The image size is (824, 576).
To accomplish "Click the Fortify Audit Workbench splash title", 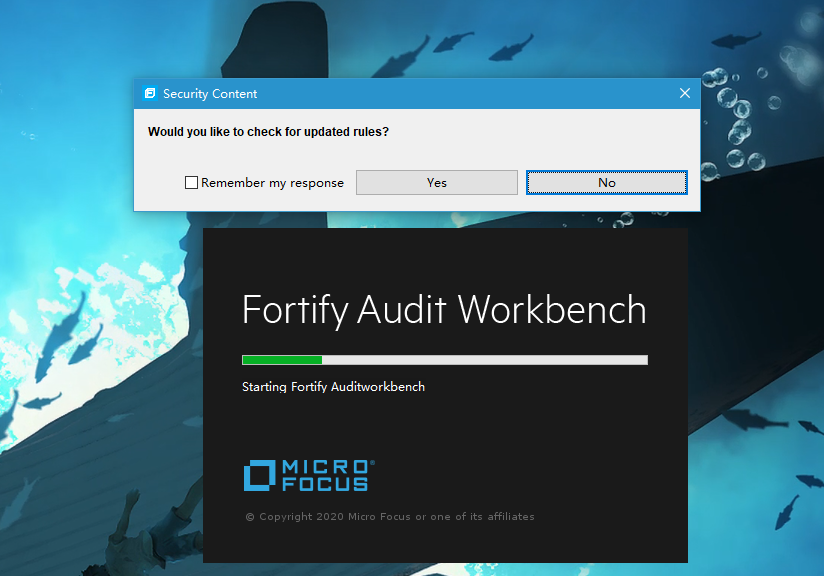I will coord(444,310).
